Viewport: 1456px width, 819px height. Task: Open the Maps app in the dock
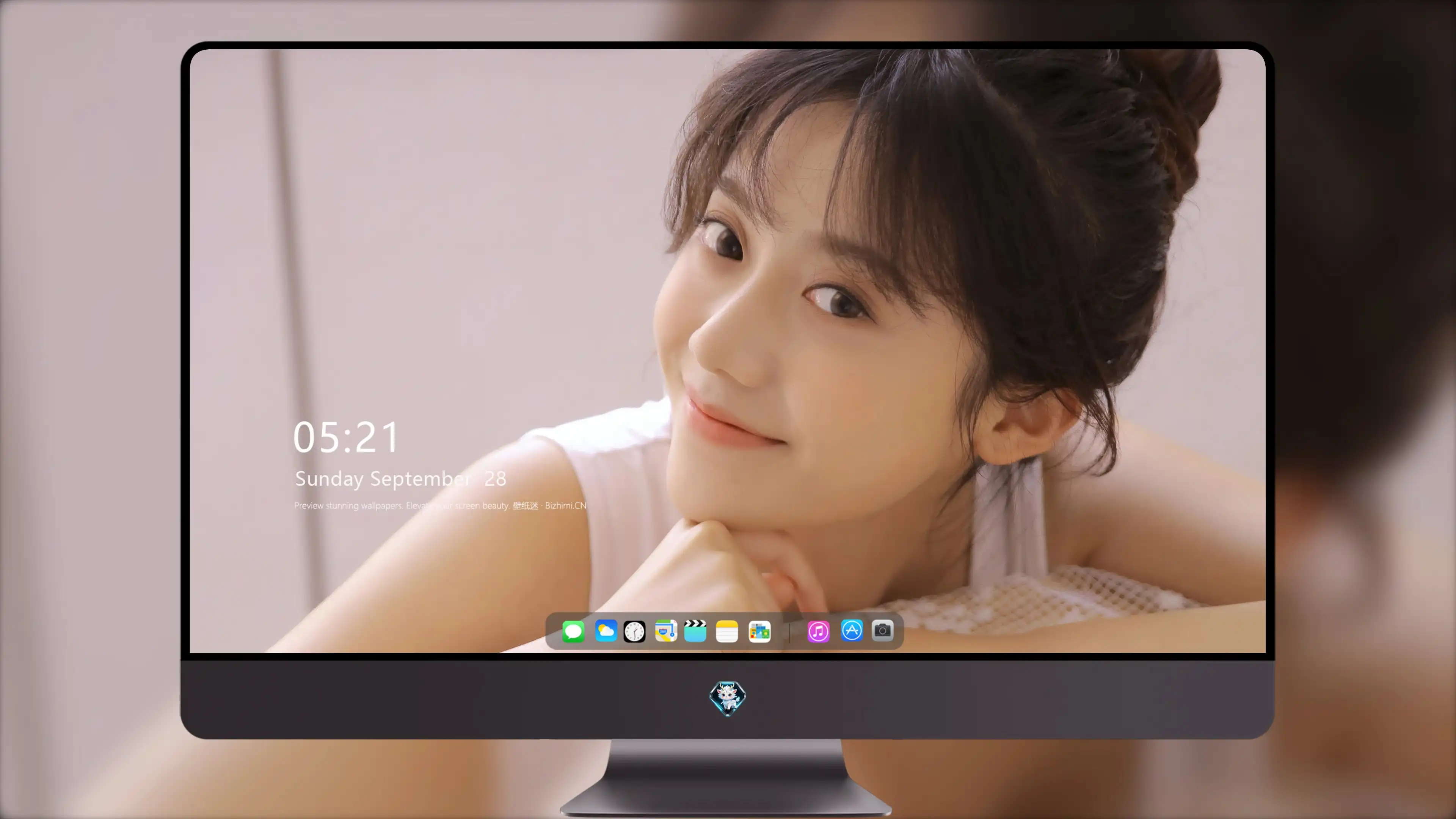pyautogui.click(x=666, y=631)
